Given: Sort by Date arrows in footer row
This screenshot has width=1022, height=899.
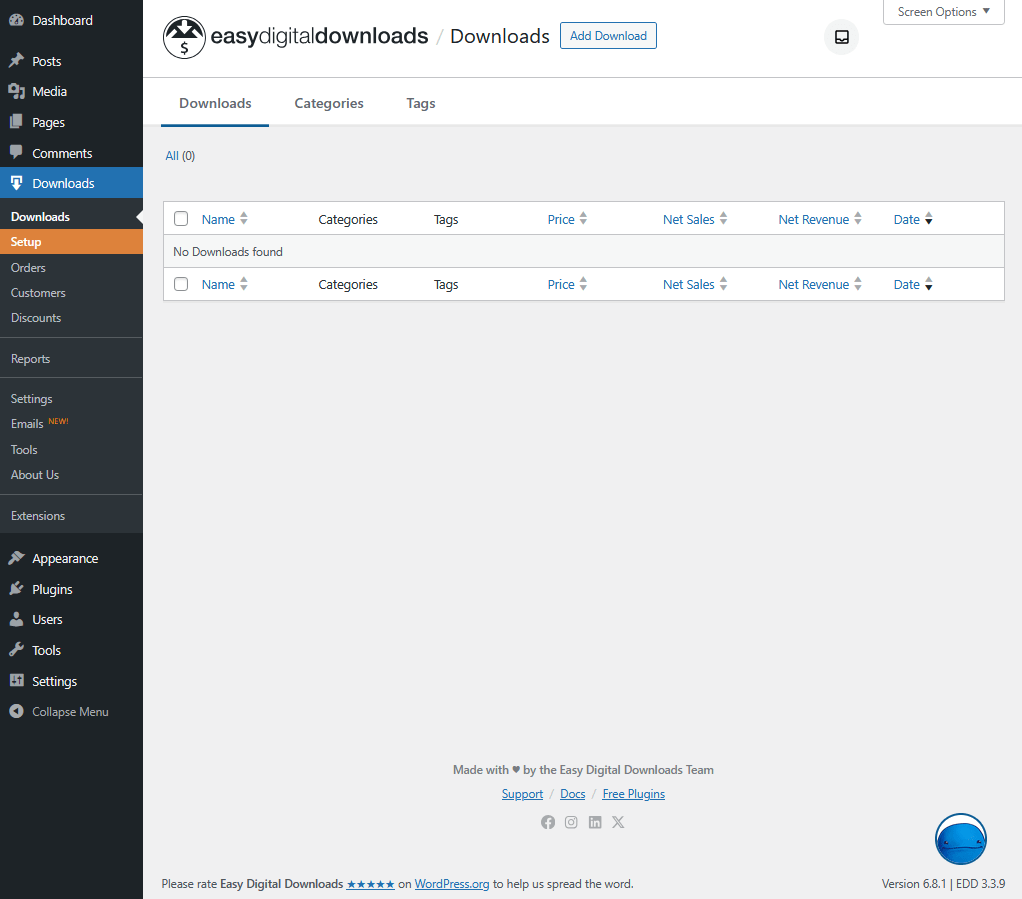Looking at the screenshot, I should (929, 284).
